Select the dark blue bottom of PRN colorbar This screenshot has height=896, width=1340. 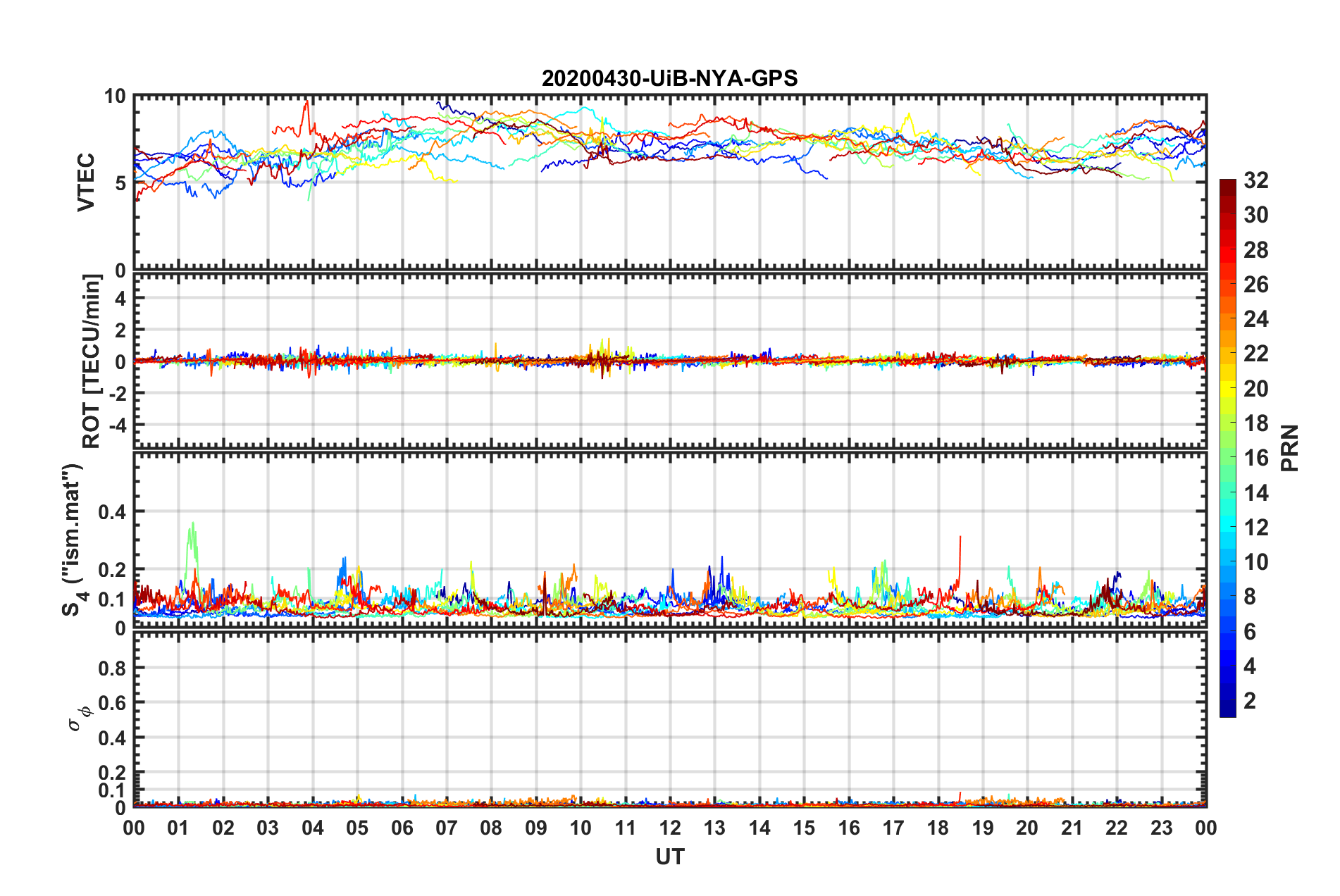(x=1228, y=709)
